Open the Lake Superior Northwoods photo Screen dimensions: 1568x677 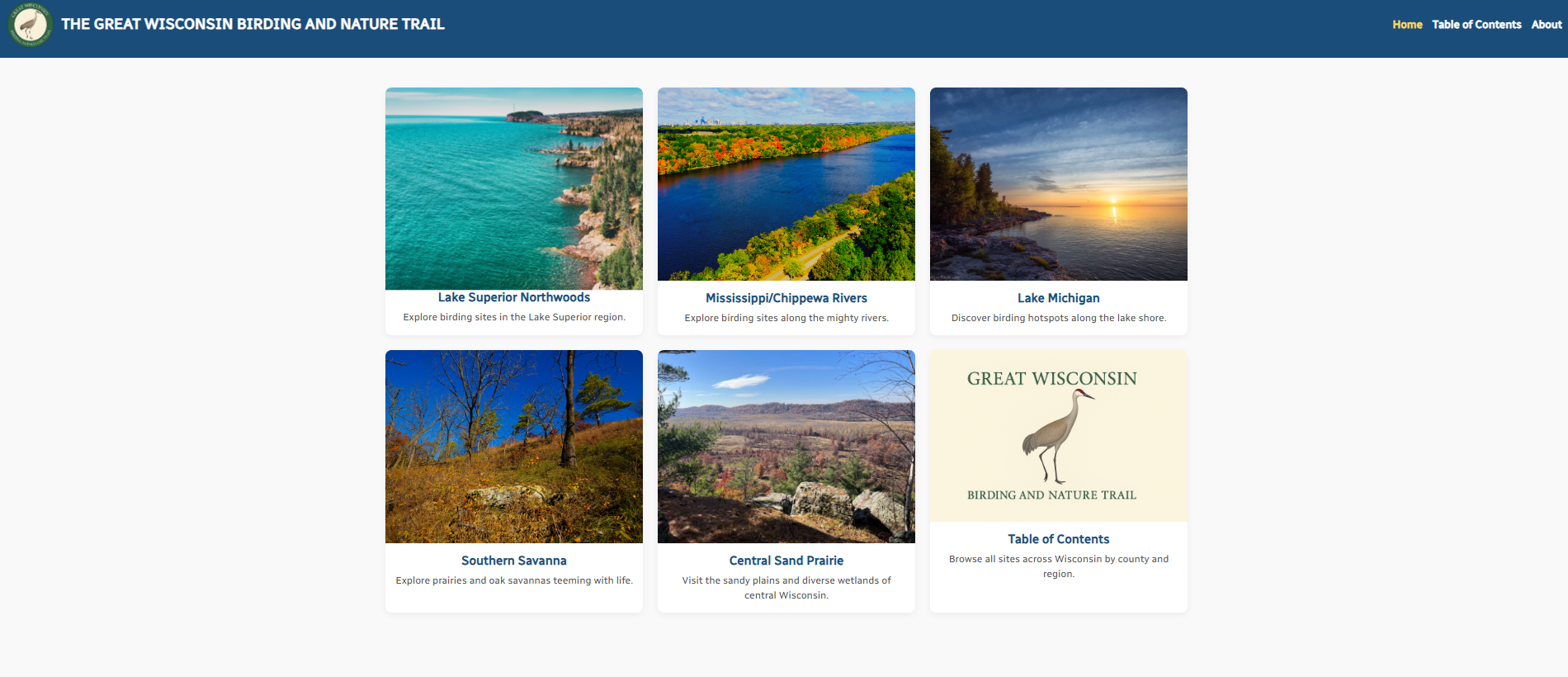[514, 188]
